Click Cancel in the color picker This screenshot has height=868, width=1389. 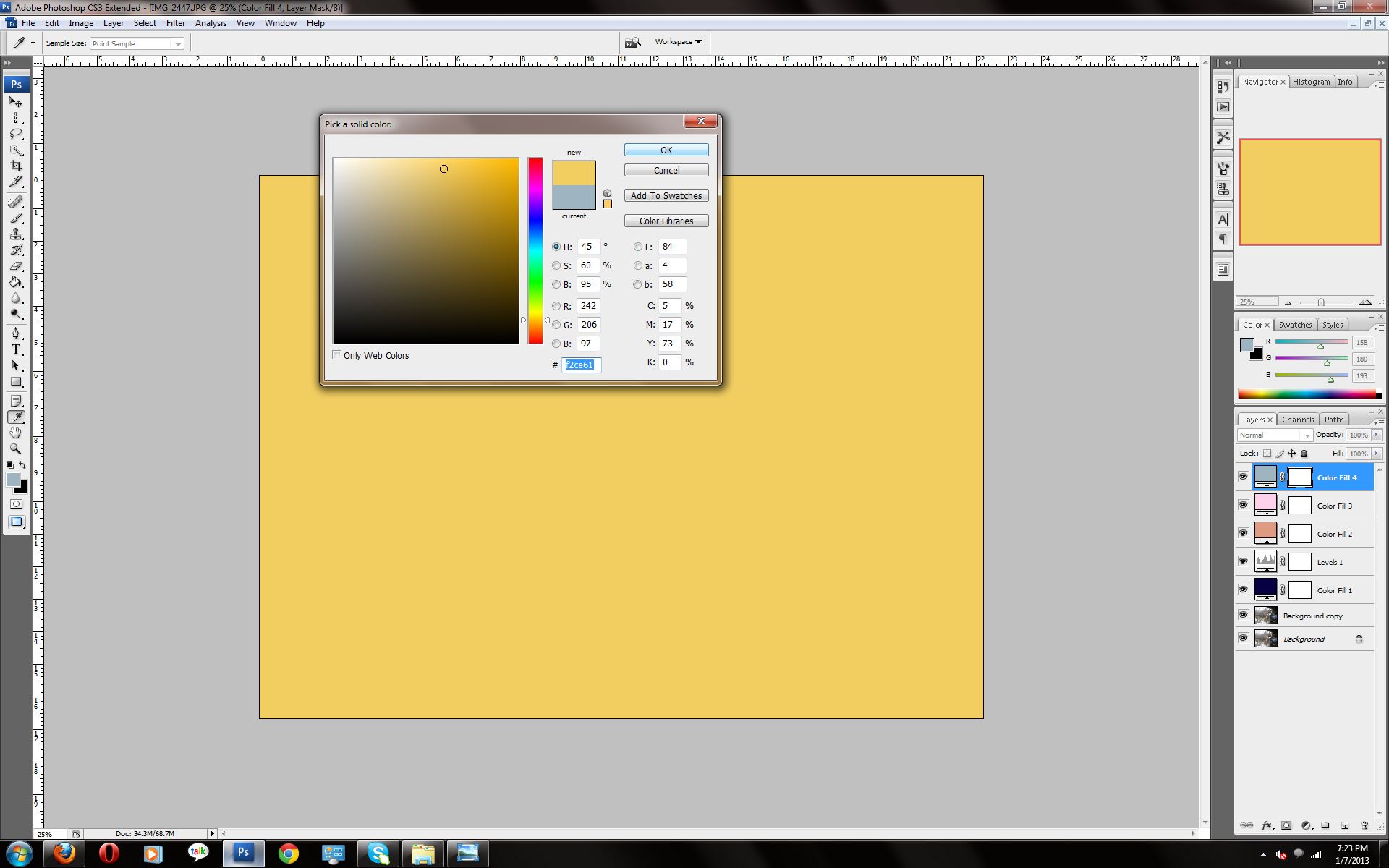tap(666, 170)
